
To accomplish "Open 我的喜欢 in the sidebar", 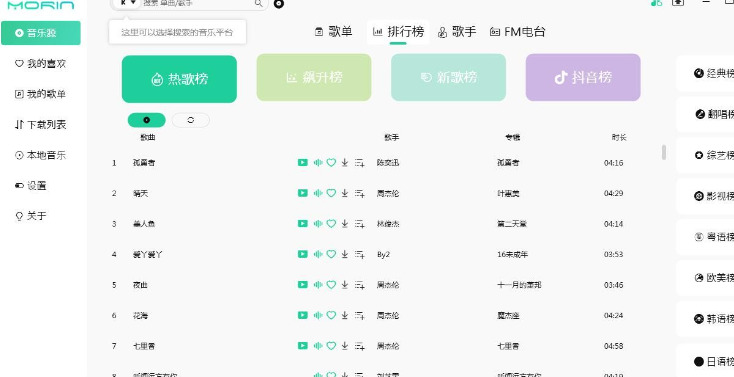I will pyautogui.click(x=40, y=64).
